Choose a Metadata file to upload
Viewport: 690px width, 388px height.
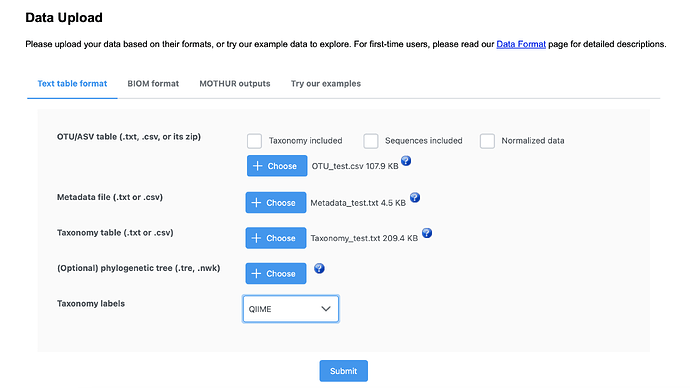tap(275, 202)
